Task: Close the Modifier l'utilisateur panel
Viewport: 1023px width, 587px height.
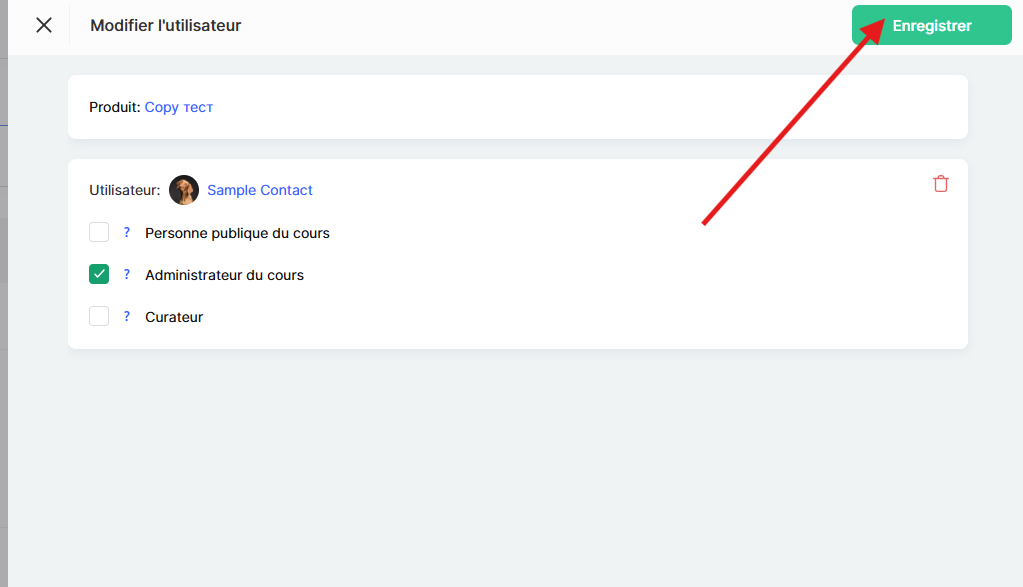Action: click(44, 25)
